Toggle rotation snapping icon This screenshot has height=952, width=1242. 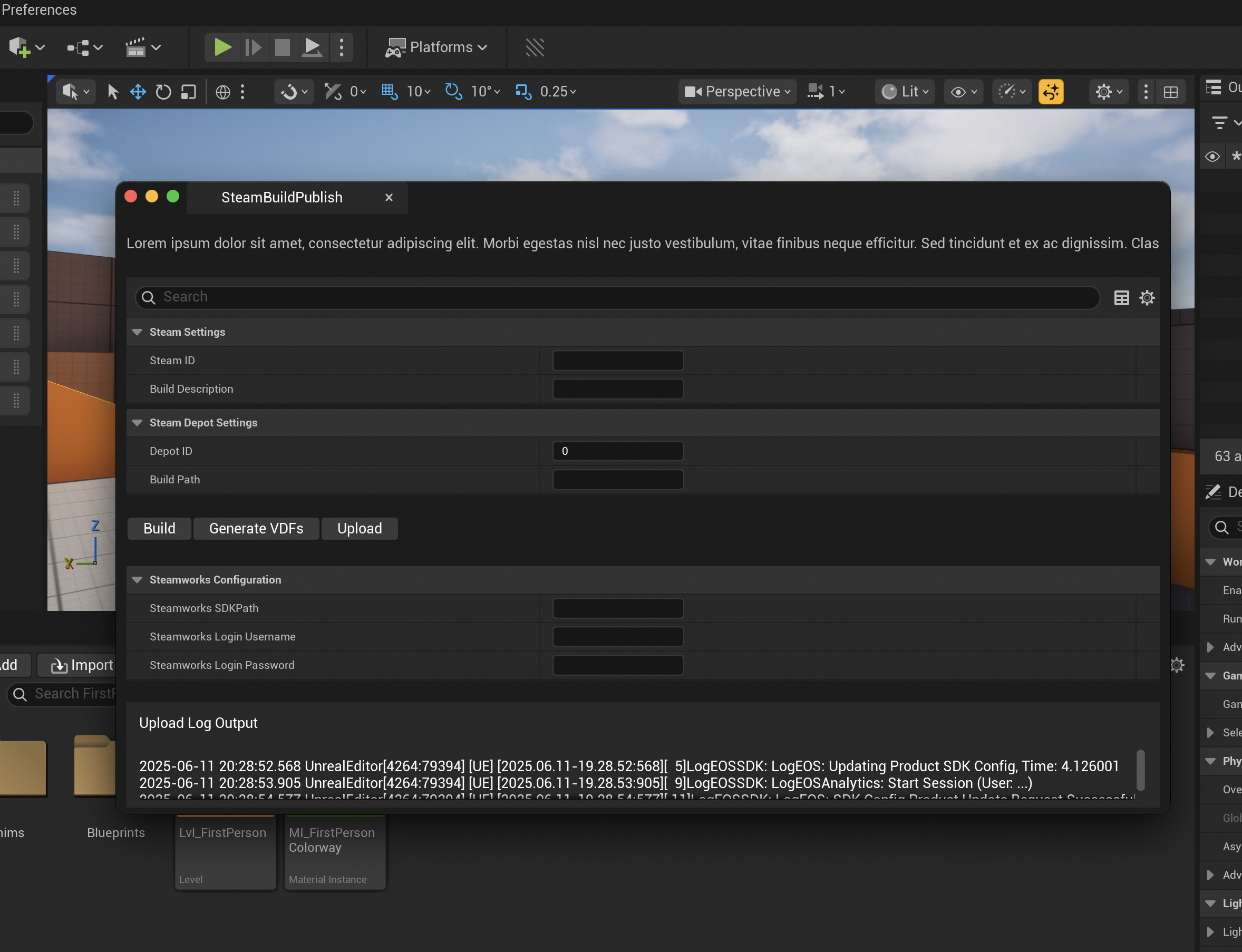(x=453, y=92)
